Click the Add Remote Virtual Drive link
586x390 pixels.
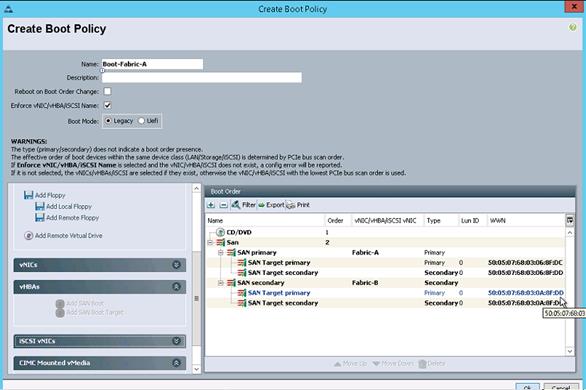click(x=68, y=235)
